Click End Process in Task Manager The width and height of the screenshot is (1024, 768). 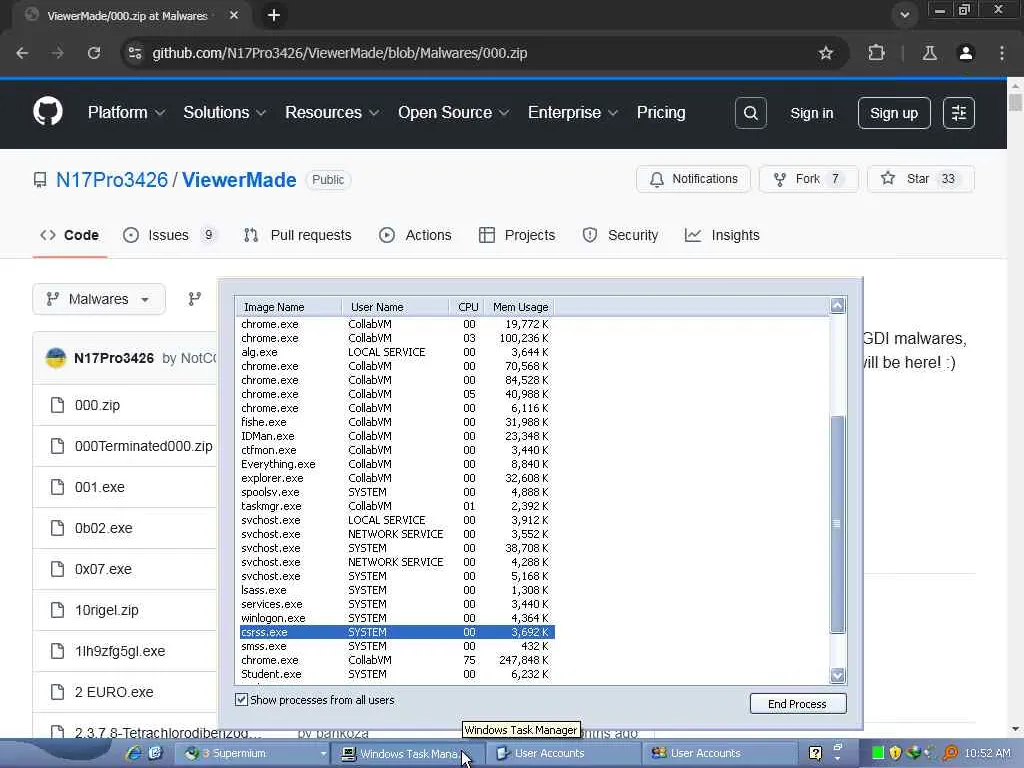[x=798, y=703]
